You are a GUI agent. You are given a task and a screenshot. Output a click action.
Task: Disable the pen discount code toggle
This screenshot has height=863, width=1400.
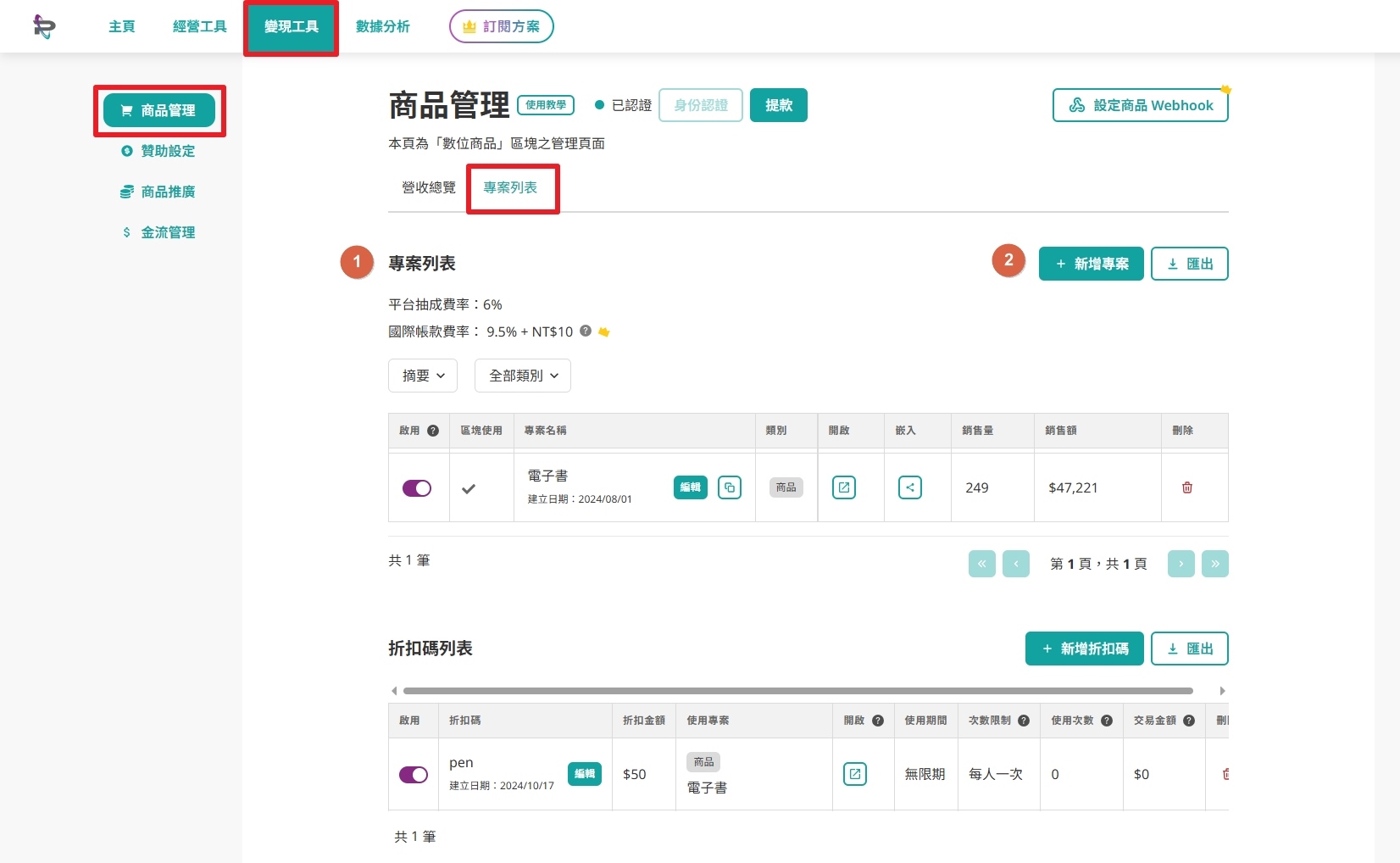click(414, 775)
